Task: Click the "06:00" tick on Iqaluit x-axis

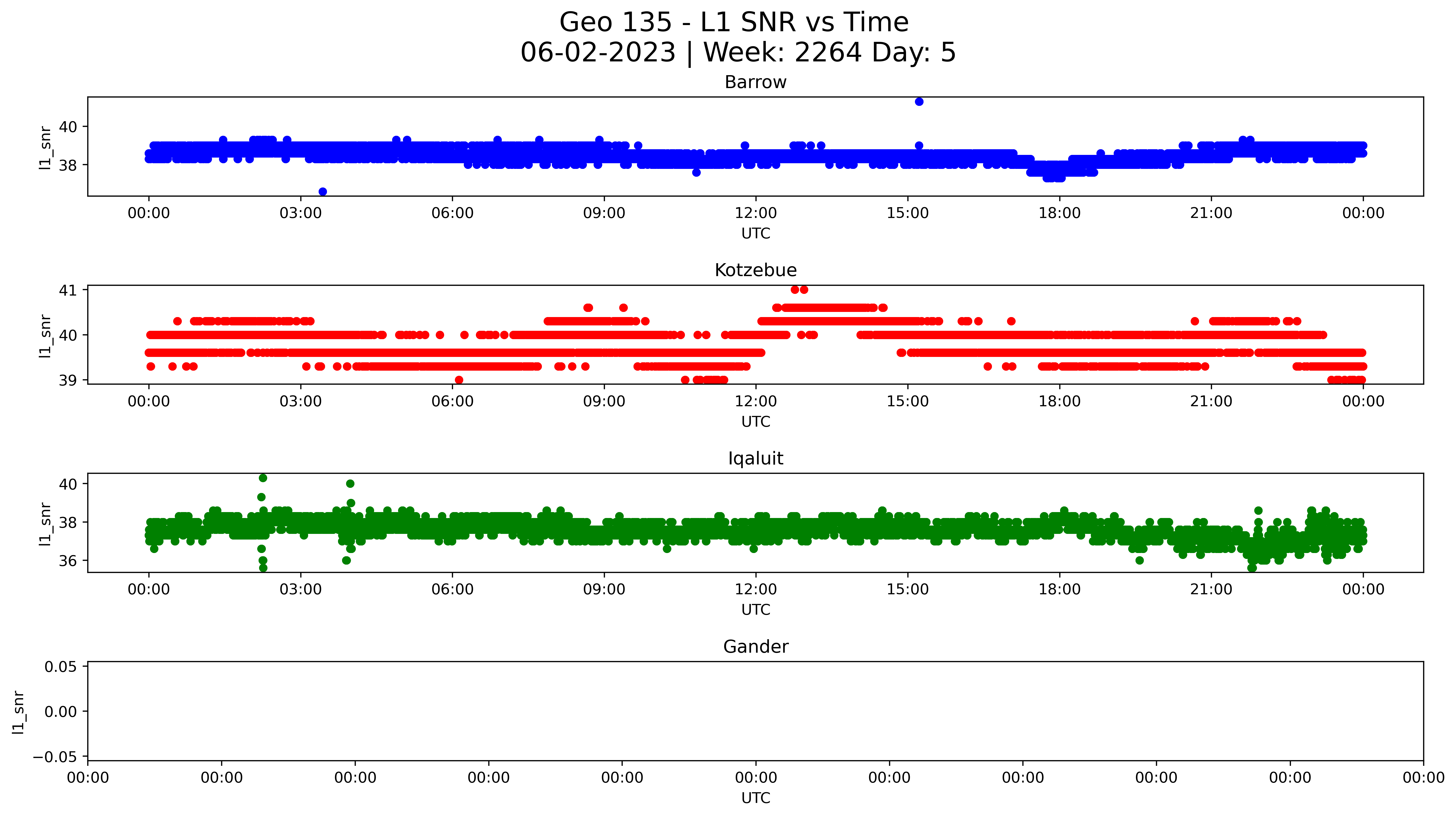Action: [453, 590]
